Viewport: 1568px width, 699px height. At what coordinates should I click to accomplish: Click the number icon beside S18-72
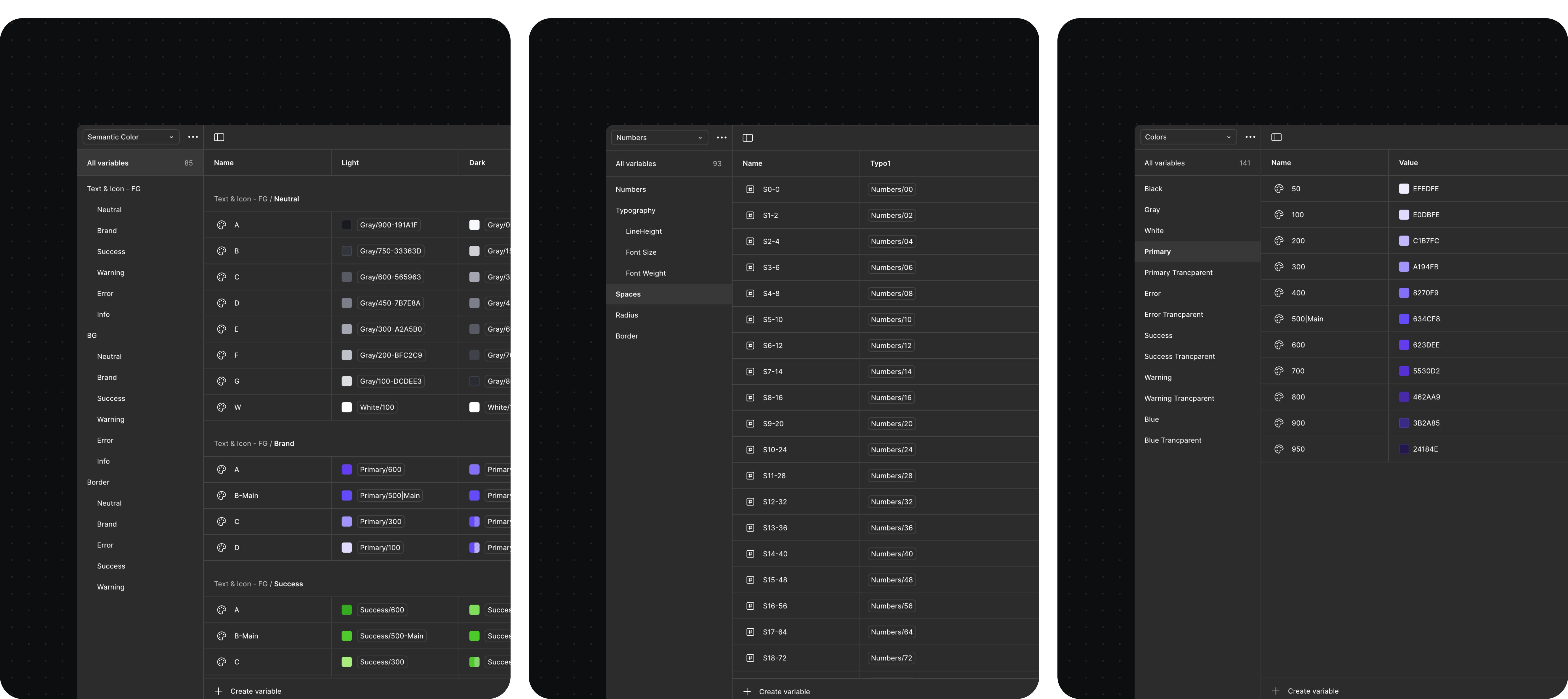tap(750, 658)
